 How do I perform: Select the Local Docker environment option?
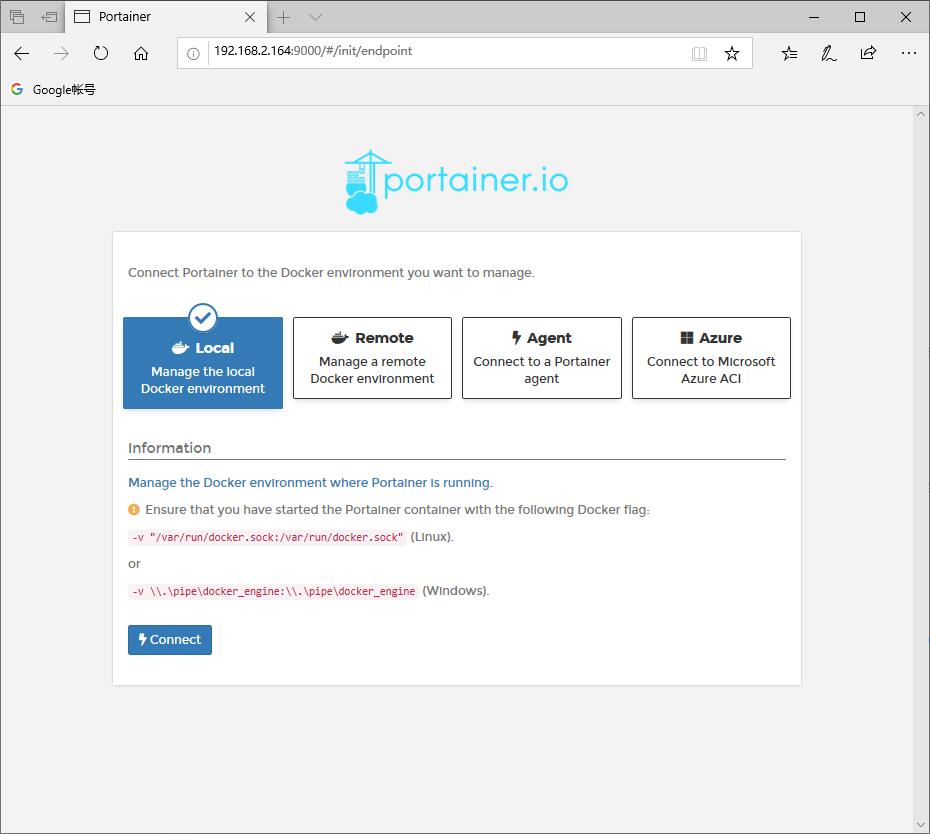tap(203, 364)
